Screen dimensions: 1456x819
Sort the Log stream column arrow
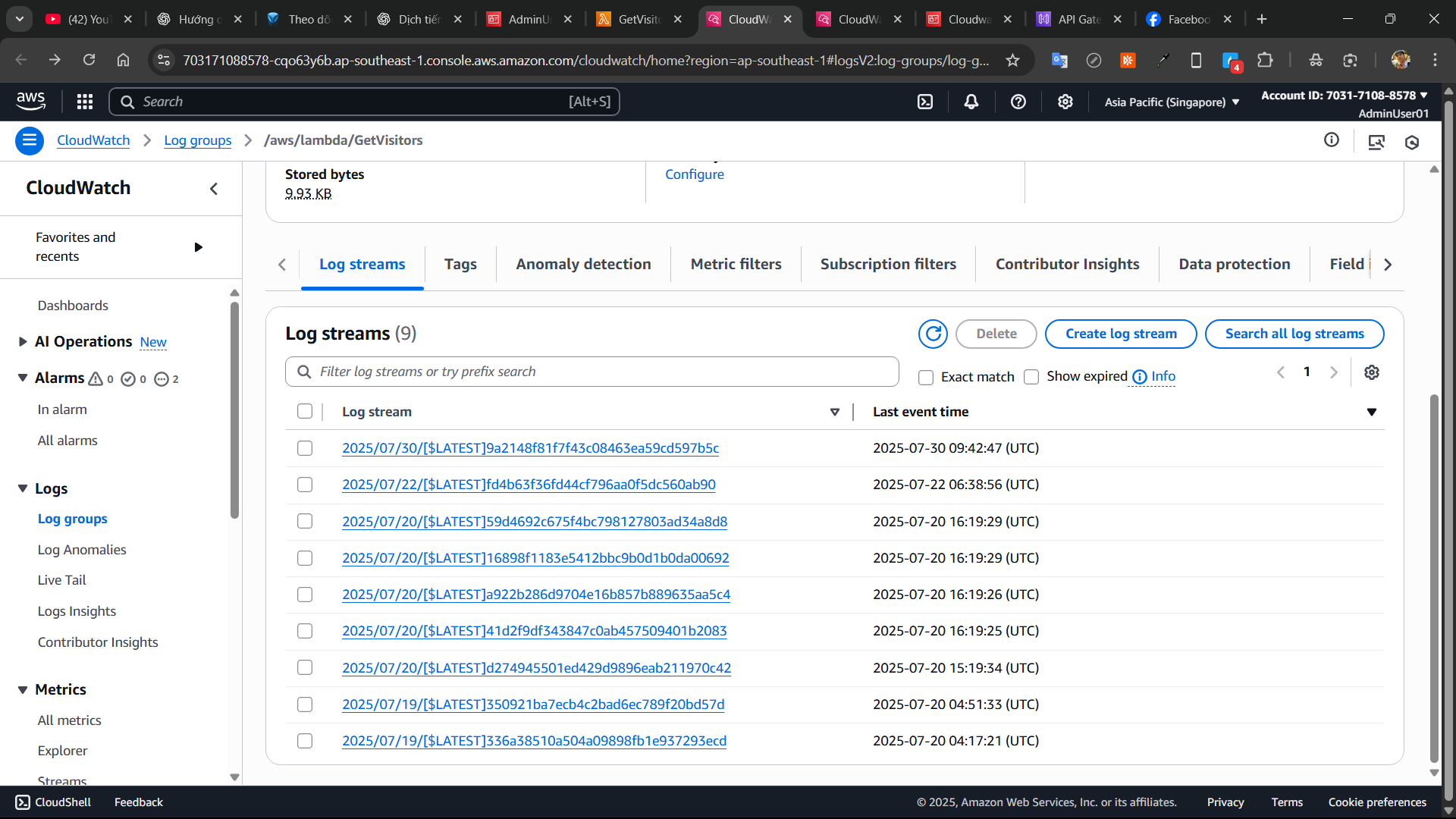click(x=835, y=412)
